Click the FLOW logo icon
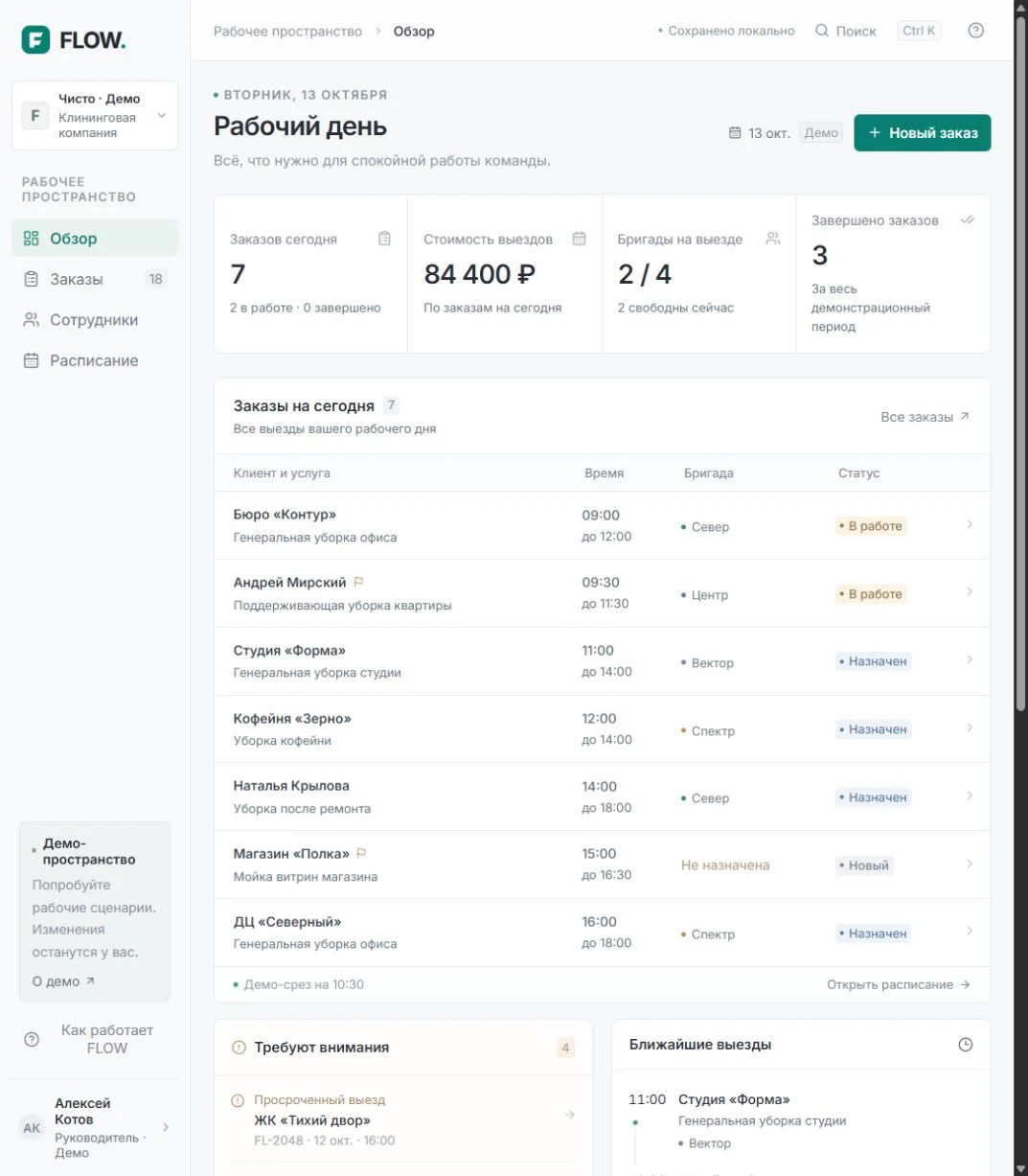1028x1176 pixels. click(35, 39)
